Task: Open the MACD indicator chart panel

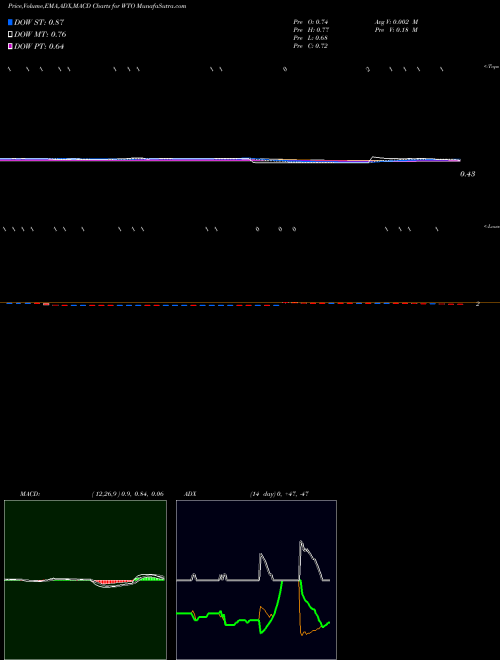Action: pos(85,580)
